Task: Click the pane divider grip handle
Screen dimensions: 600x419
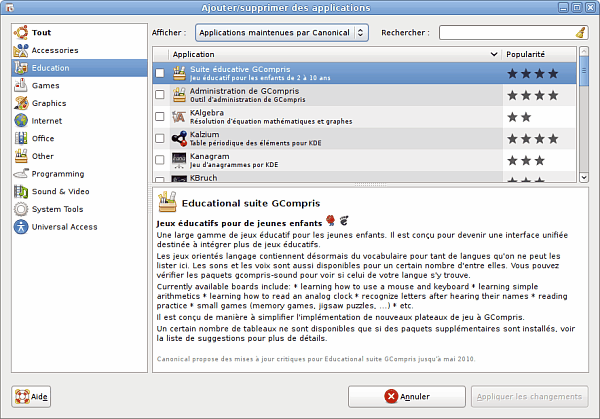Action: click(x=370, y=185)
